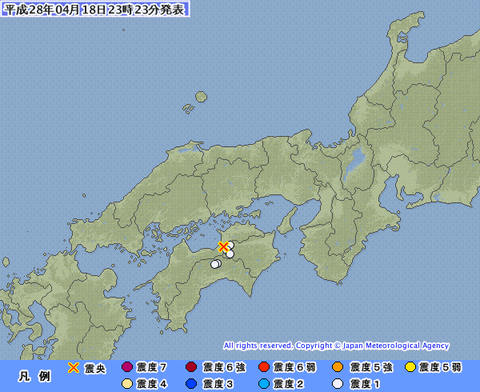This screenshot has height=392, width=480.
Task: Click the 震度4 legend label text
Action: point(151,384)
